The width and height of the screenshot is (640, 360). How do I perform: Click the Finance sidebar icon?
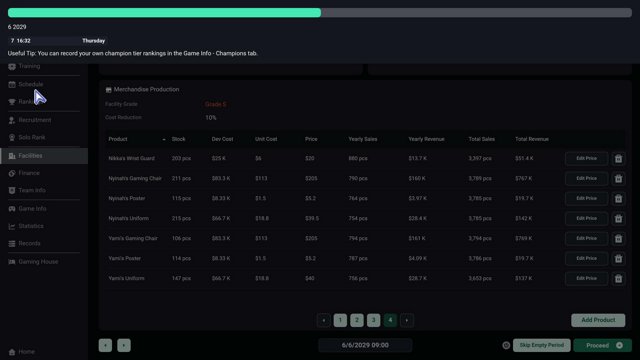coord(12,173)
